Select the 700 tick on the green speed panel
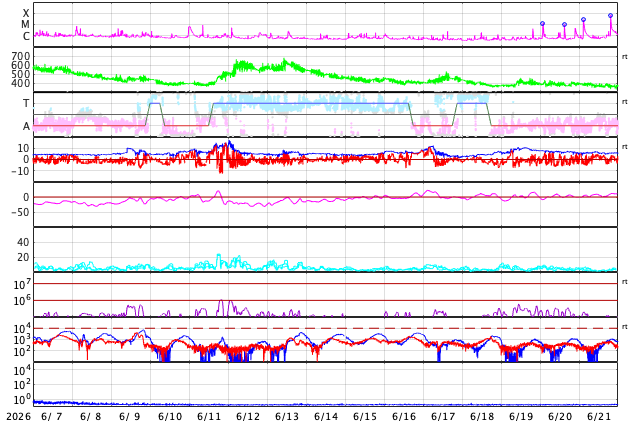This screenshot has height=424, width=634. [x=21, y=56]
